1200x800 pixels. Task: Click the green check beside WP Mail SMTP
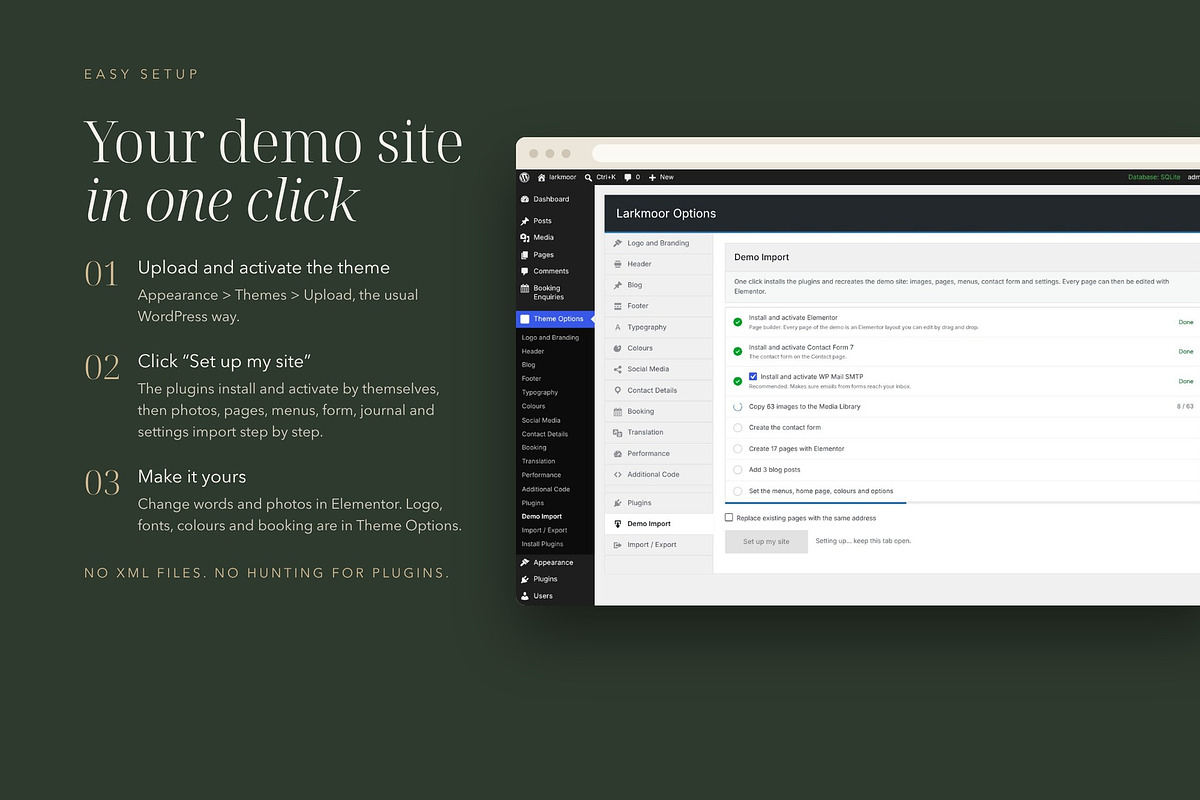[x=738, y=381]
